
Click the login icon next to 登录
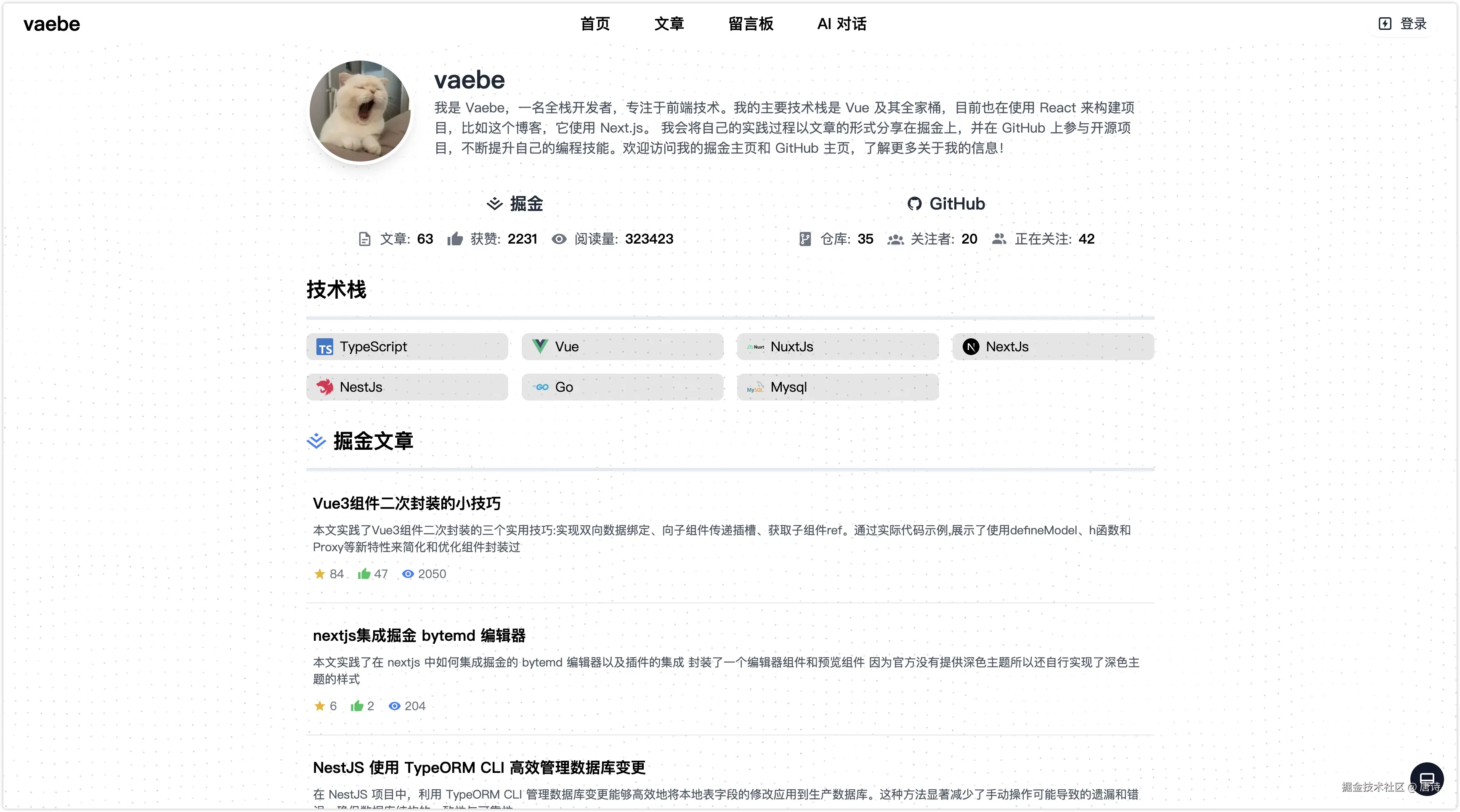[1385, 24]
